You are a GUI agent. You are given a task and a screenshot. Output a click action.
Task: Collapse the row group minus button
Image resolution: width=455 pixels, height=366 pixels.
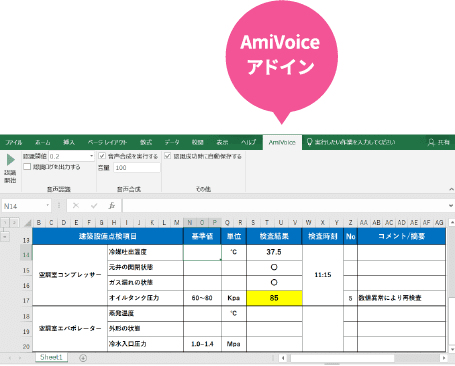click(5, 236)
